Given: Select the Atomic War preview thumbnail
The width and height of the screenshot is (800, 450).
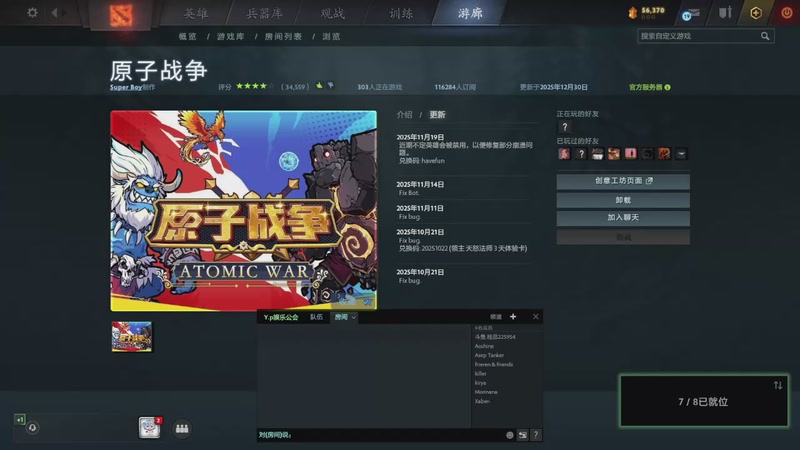Looking at the screenshot, I should click(132, 336).
